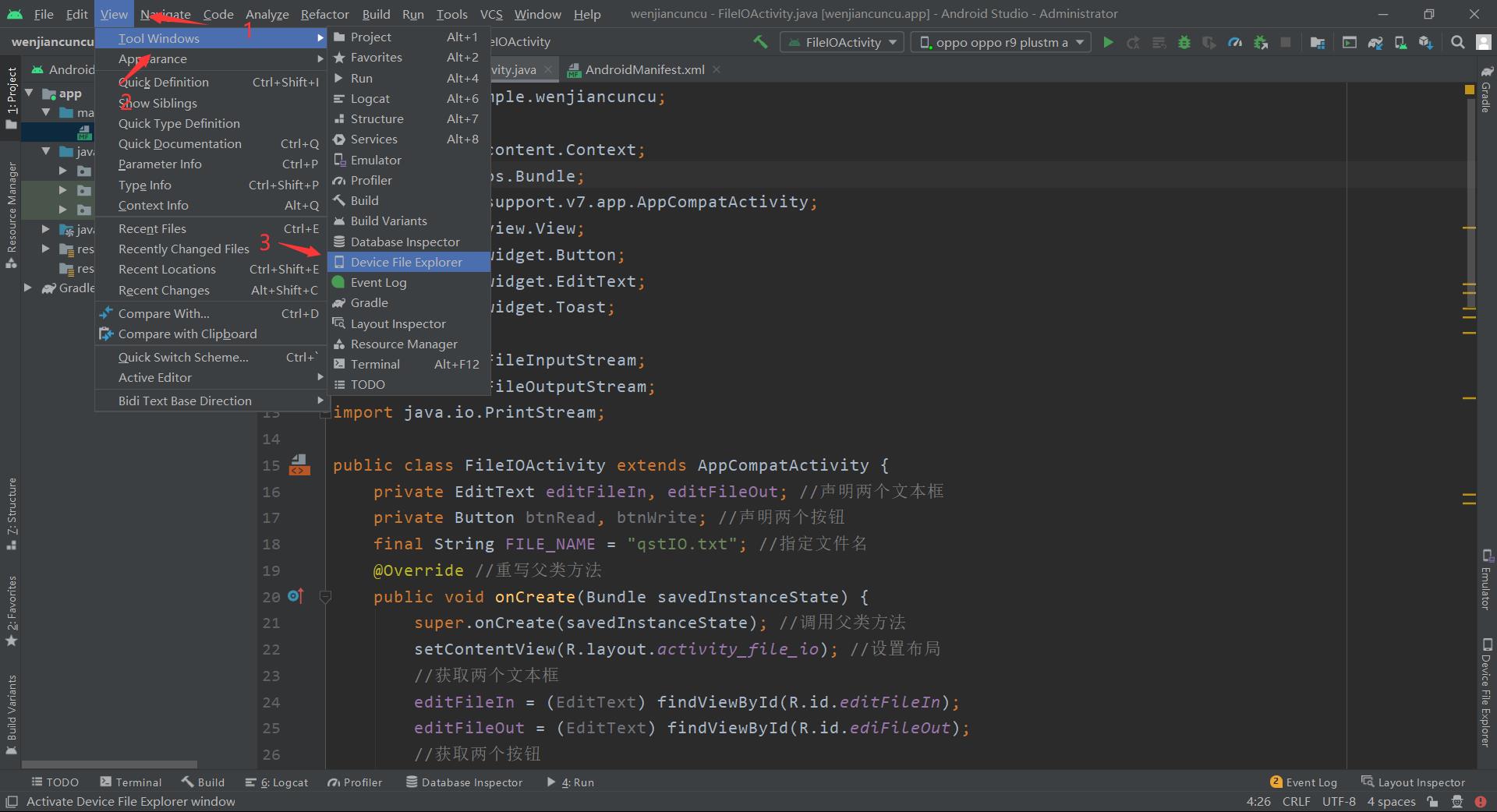The height and width of the screenshot is (812, 1497).
Task: Collapse the app node in project tree
Action: coord(30,93)
